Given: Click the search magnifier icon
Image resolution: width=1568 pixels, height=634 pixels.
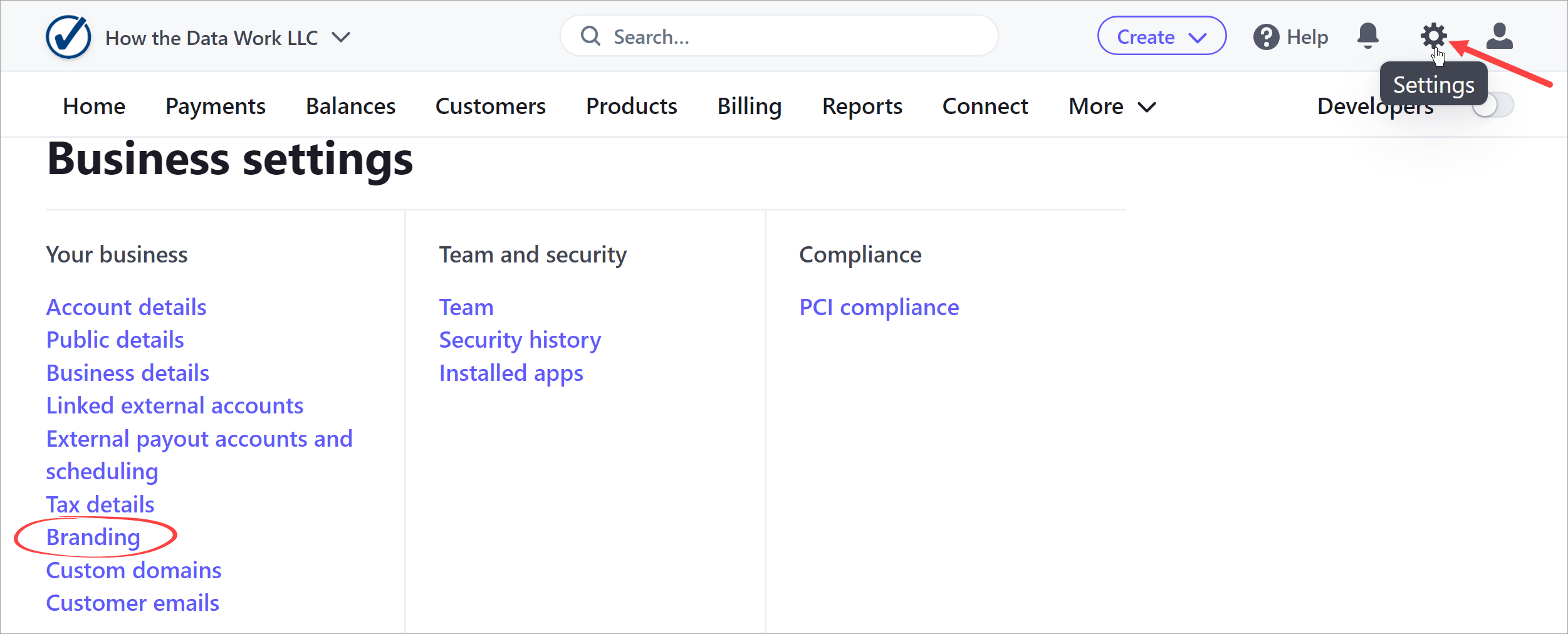Looking at the screenshot, I should click(x=590, y=36).
